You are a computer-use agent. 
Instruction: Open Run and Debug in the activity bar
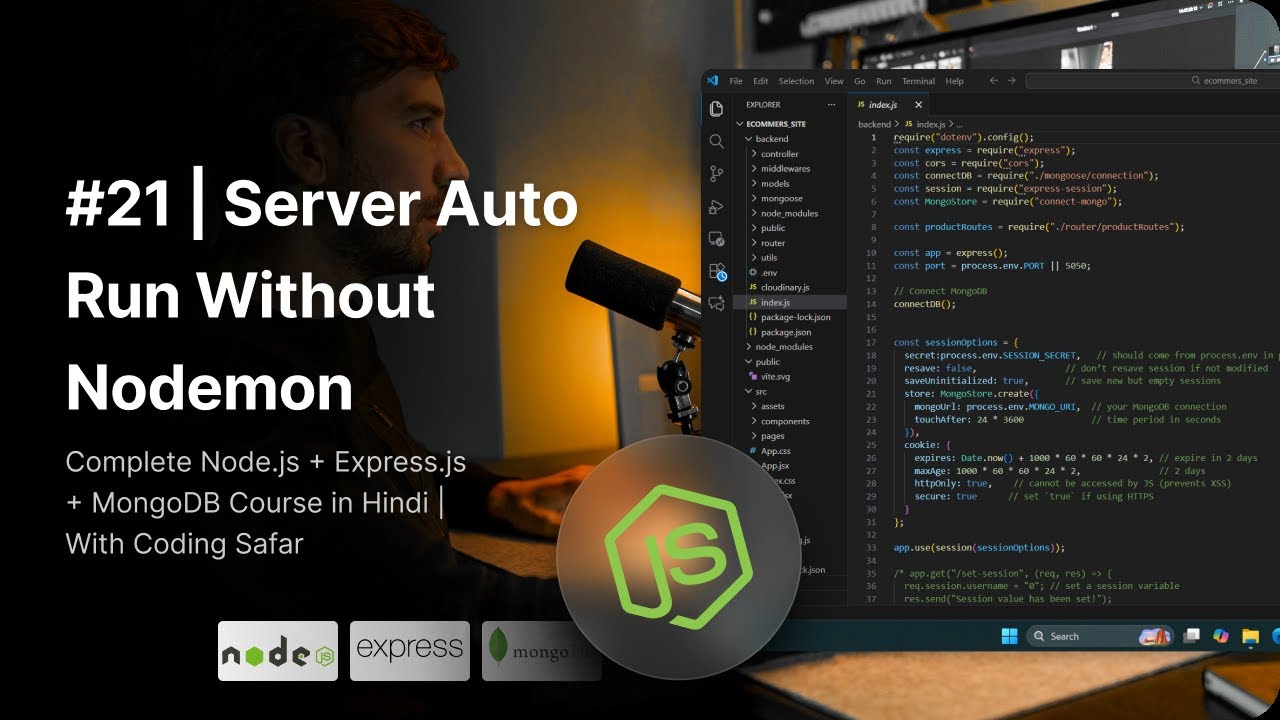point(716,207)
